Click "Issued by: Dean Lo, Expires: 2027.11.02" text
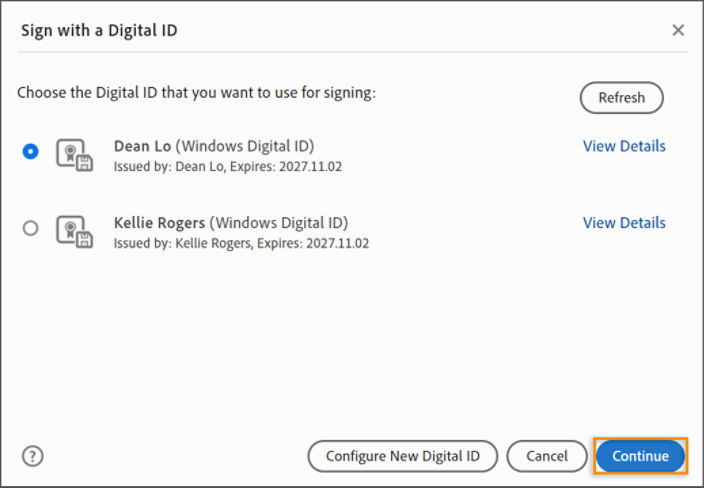The image size is (704, 488). click(228, 167)
